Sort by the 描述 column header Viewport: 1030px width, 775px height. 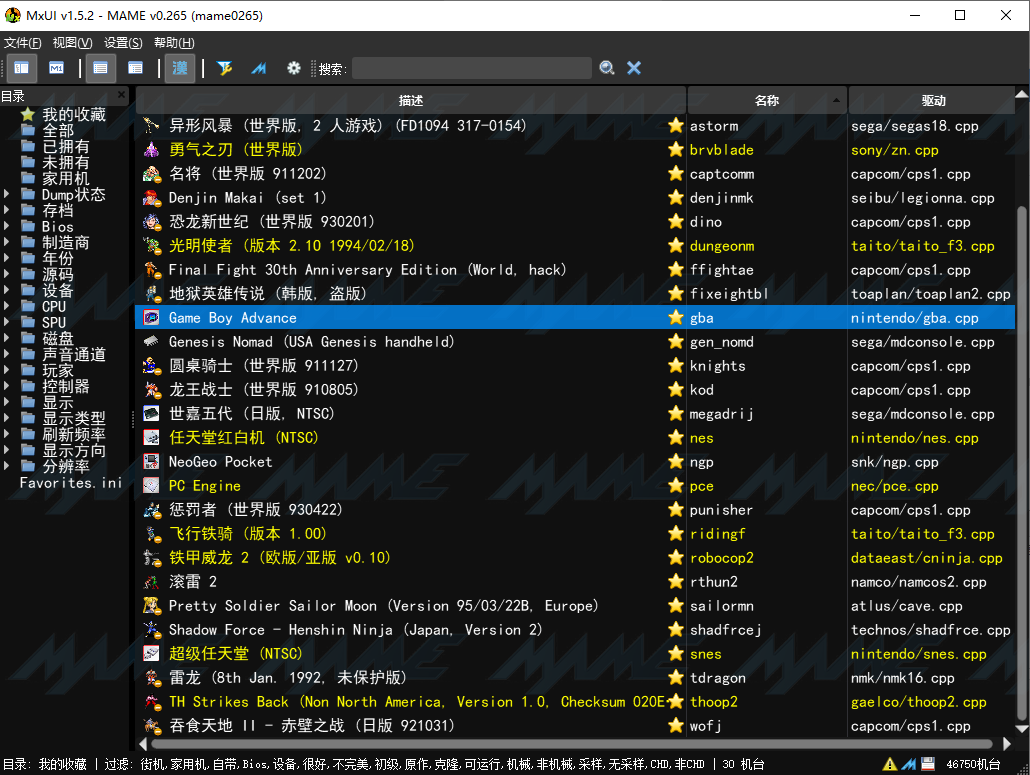pos(411,100)
